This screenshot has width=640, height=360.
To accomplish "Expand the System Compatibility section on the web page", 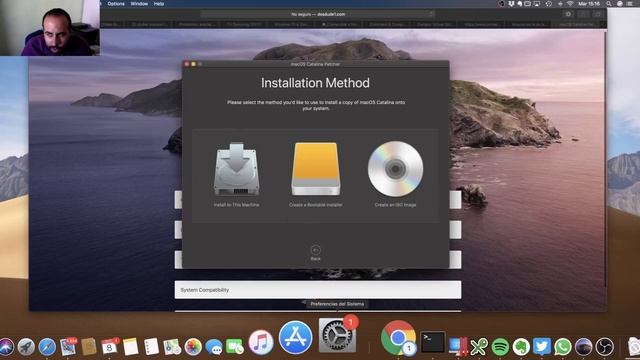I will click(x=318, y=290).
